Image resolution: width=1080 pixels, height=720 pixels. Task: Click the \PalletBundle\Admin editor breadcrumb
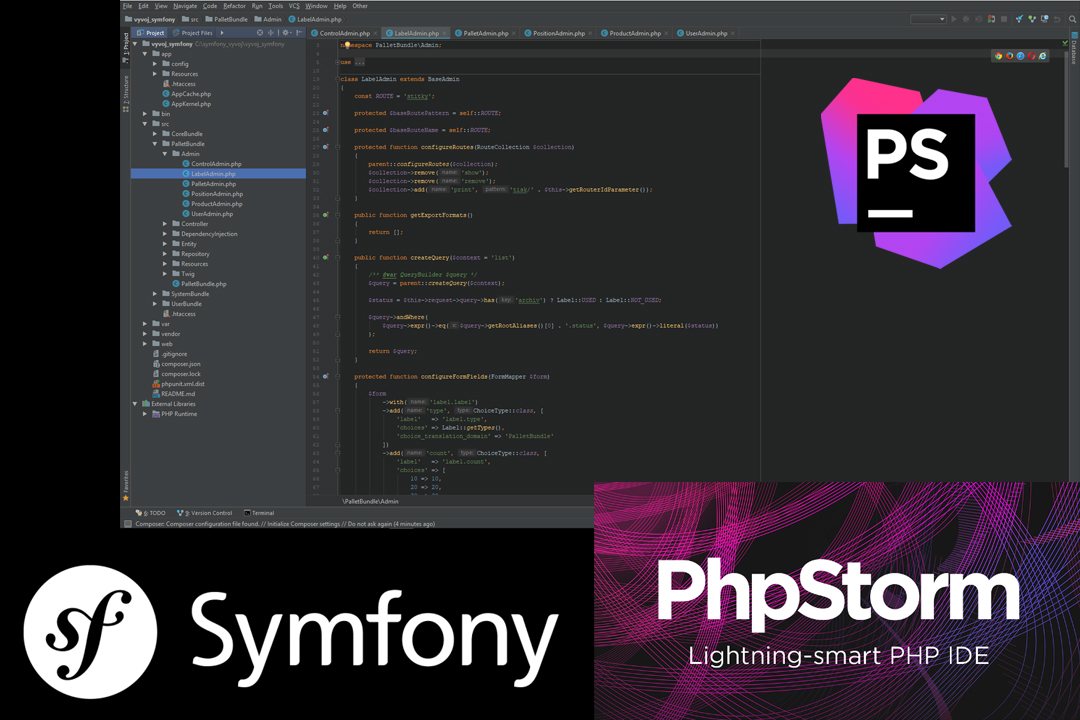click(370, 501)
